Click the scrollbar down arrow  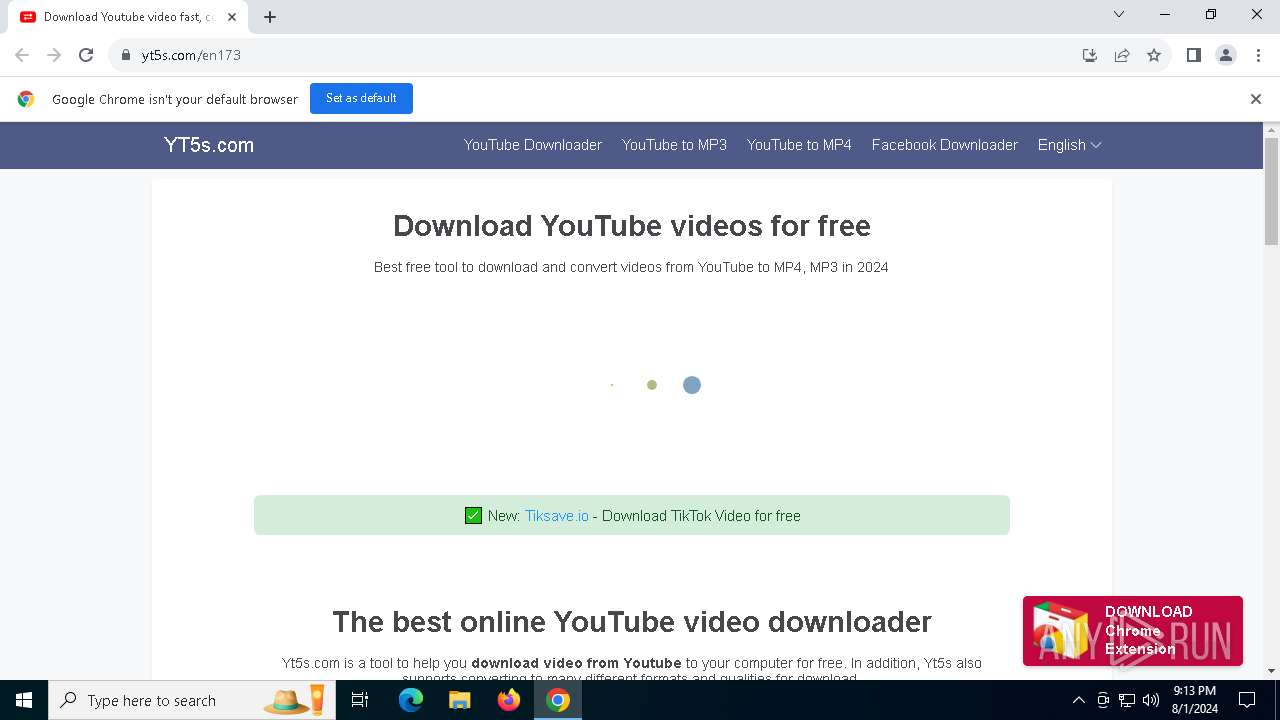point(1271,671)
